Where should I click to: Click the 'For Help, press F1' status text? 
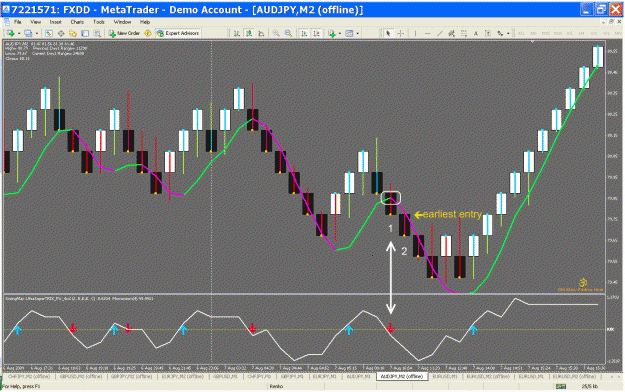click(x=21, y=386)
